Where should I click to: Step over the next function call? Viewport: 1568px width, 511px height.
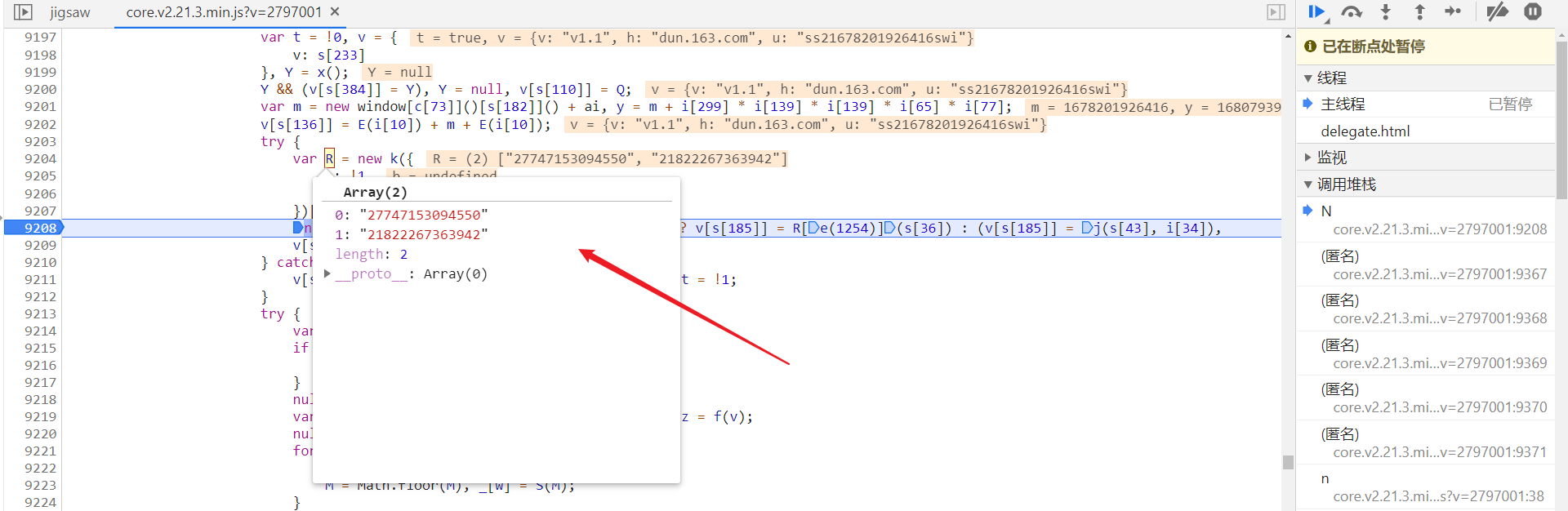coord(1352,11)
